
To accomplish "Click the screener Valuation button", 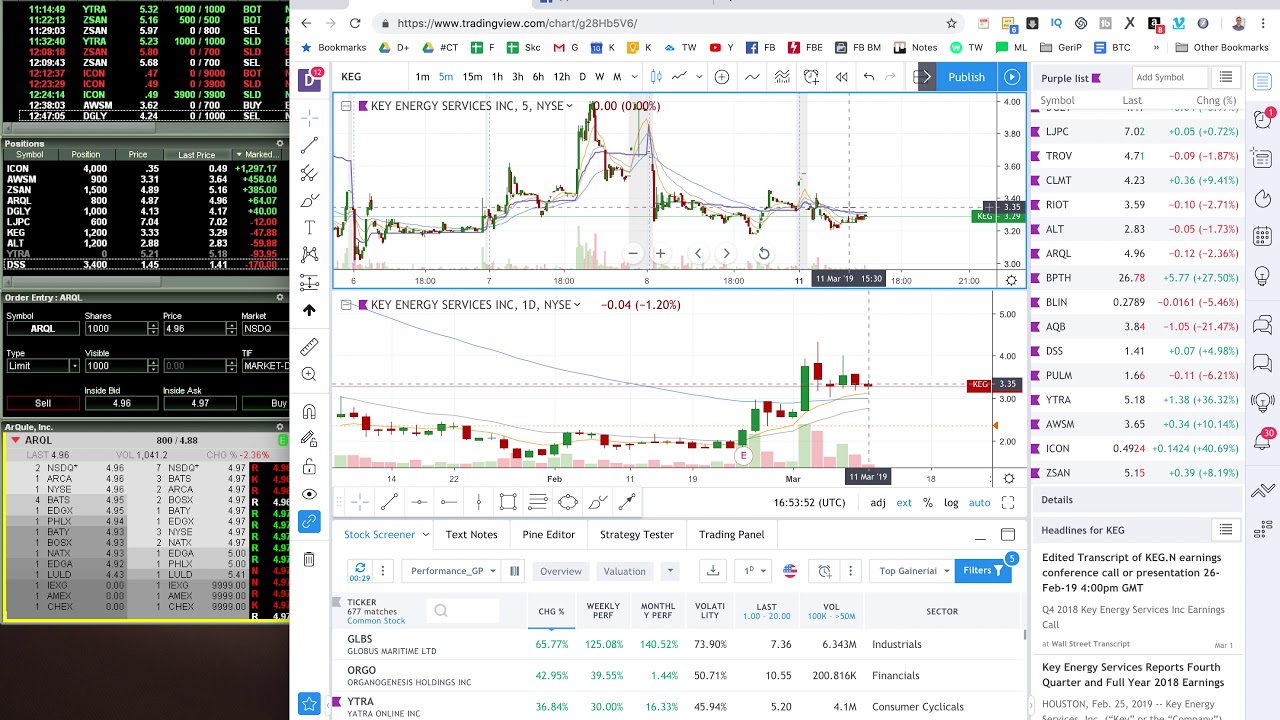I will pyautogui.click(x=624, y=571).
